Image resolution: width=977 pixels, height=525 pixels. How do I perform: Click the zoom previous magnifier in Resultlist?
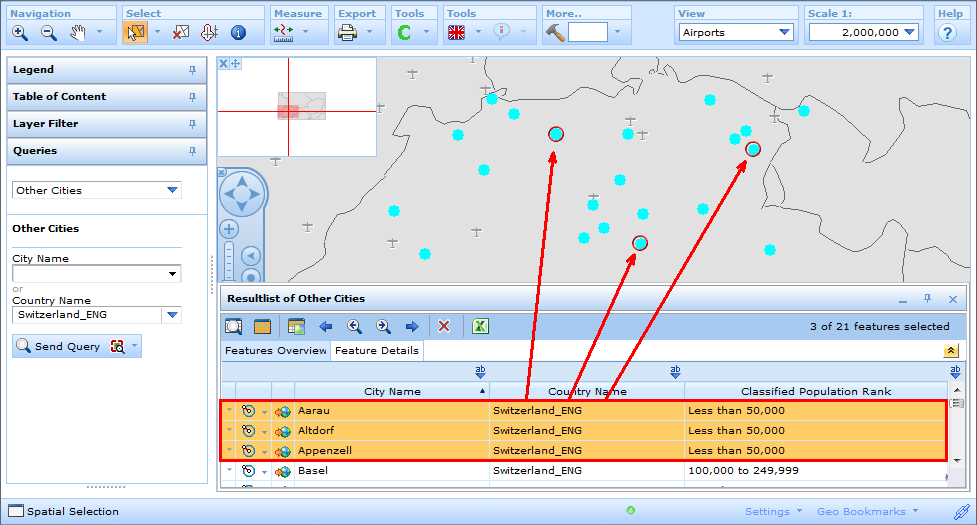tap(354, 326)
